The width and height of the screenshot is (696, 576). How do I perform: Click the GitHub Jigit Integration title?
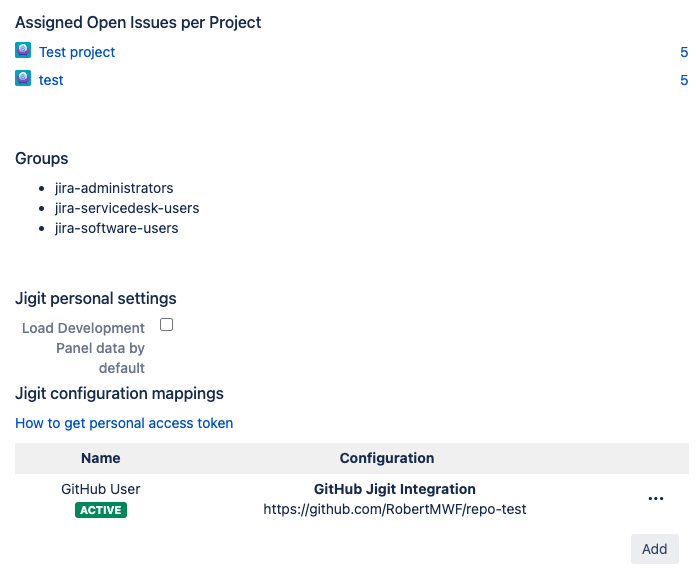(394, 489)
